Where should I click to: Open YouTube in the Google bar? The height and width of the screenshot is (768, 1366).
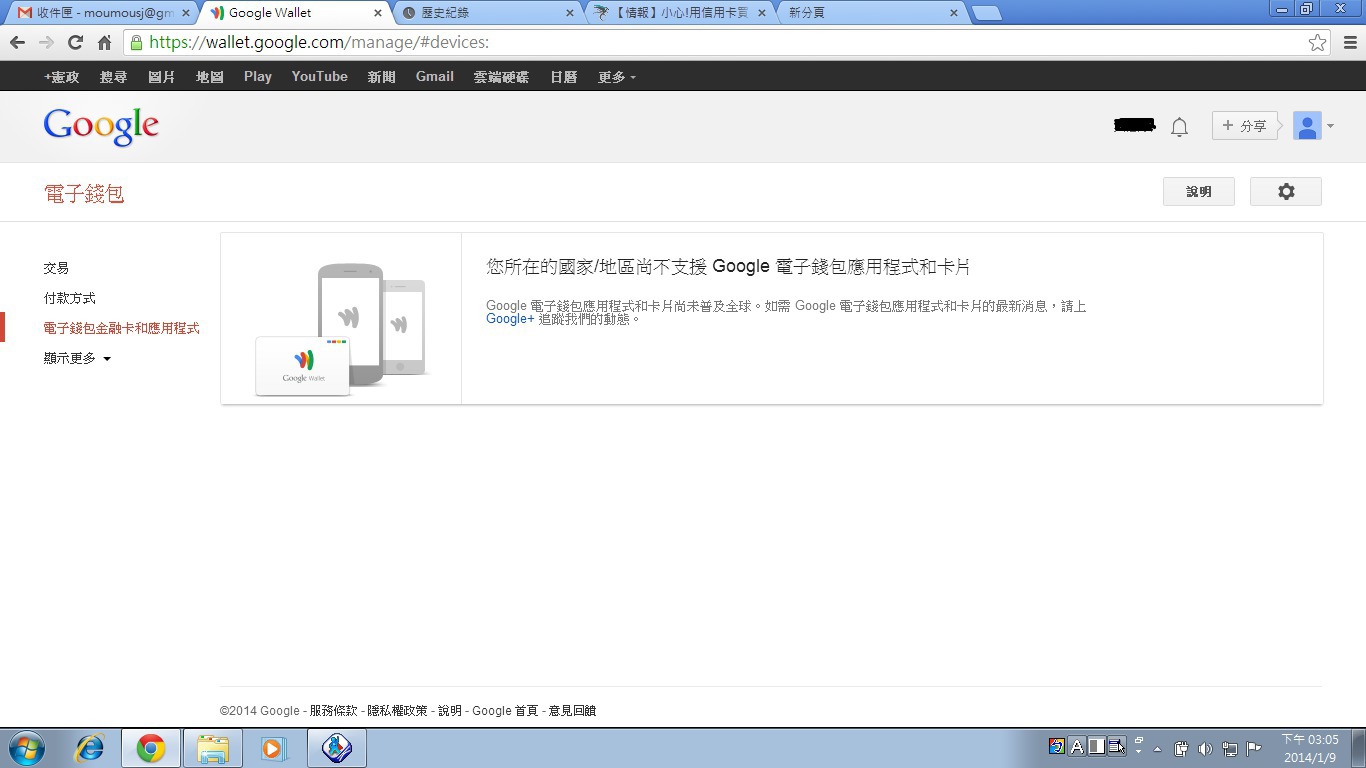[x=320, y=77]
